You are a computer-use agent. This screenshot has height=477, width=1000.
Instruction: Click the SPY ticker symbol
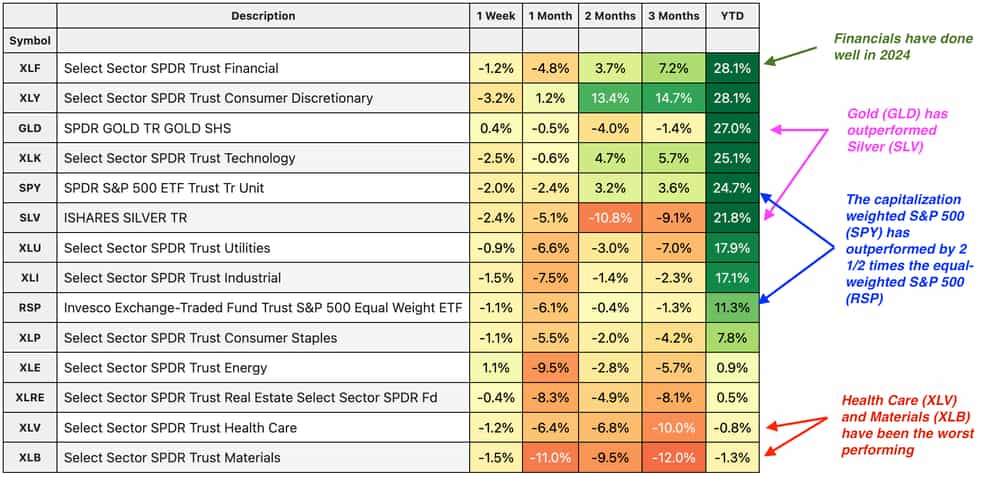coord(29,188)
